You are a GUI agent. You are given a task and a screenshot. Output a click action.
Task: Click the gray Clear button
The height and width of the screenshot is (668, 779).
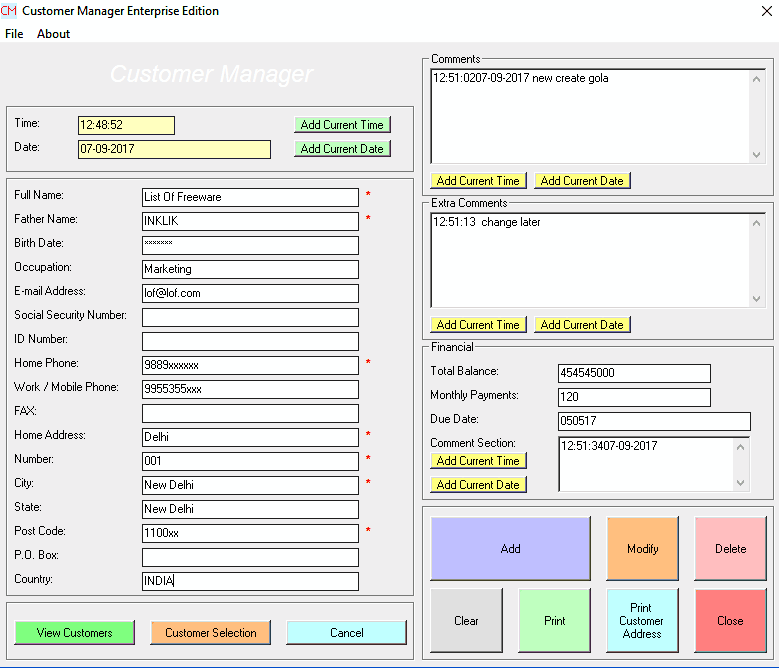466,621
